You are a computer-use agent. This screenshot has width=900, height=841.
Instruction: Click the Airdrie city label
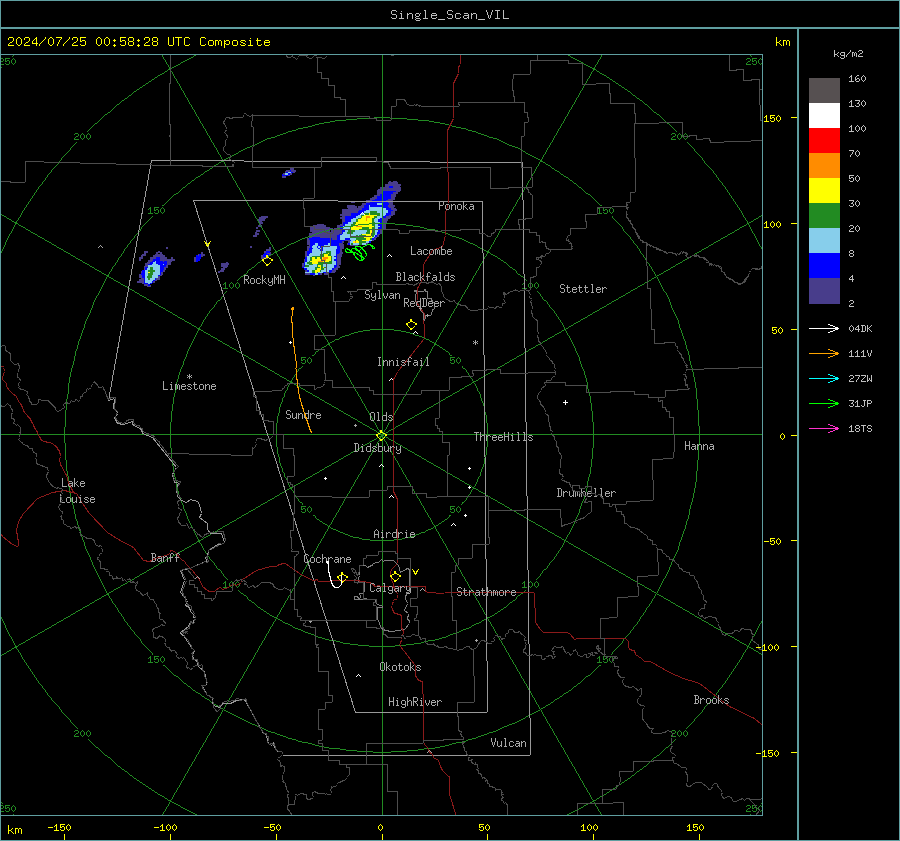(394, 534)
